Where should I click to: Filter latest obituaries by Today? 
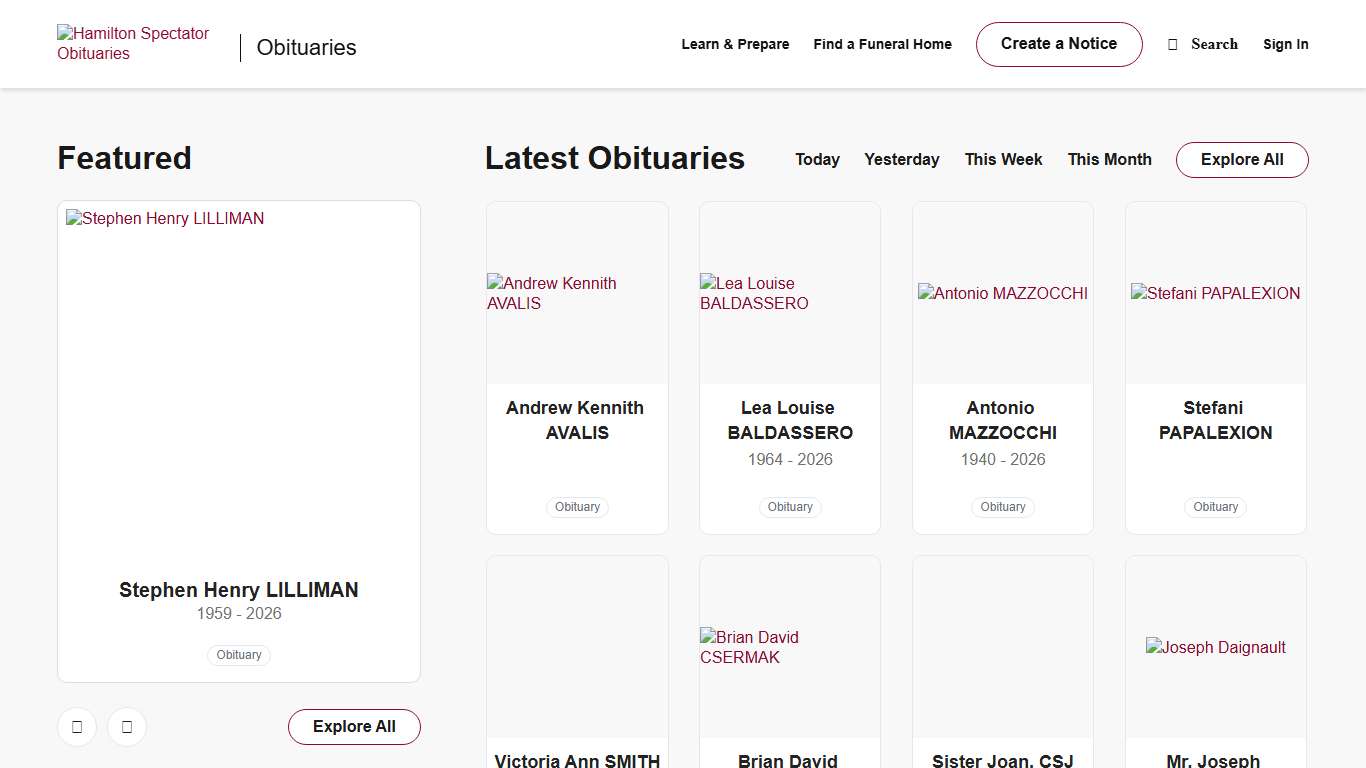817,160
